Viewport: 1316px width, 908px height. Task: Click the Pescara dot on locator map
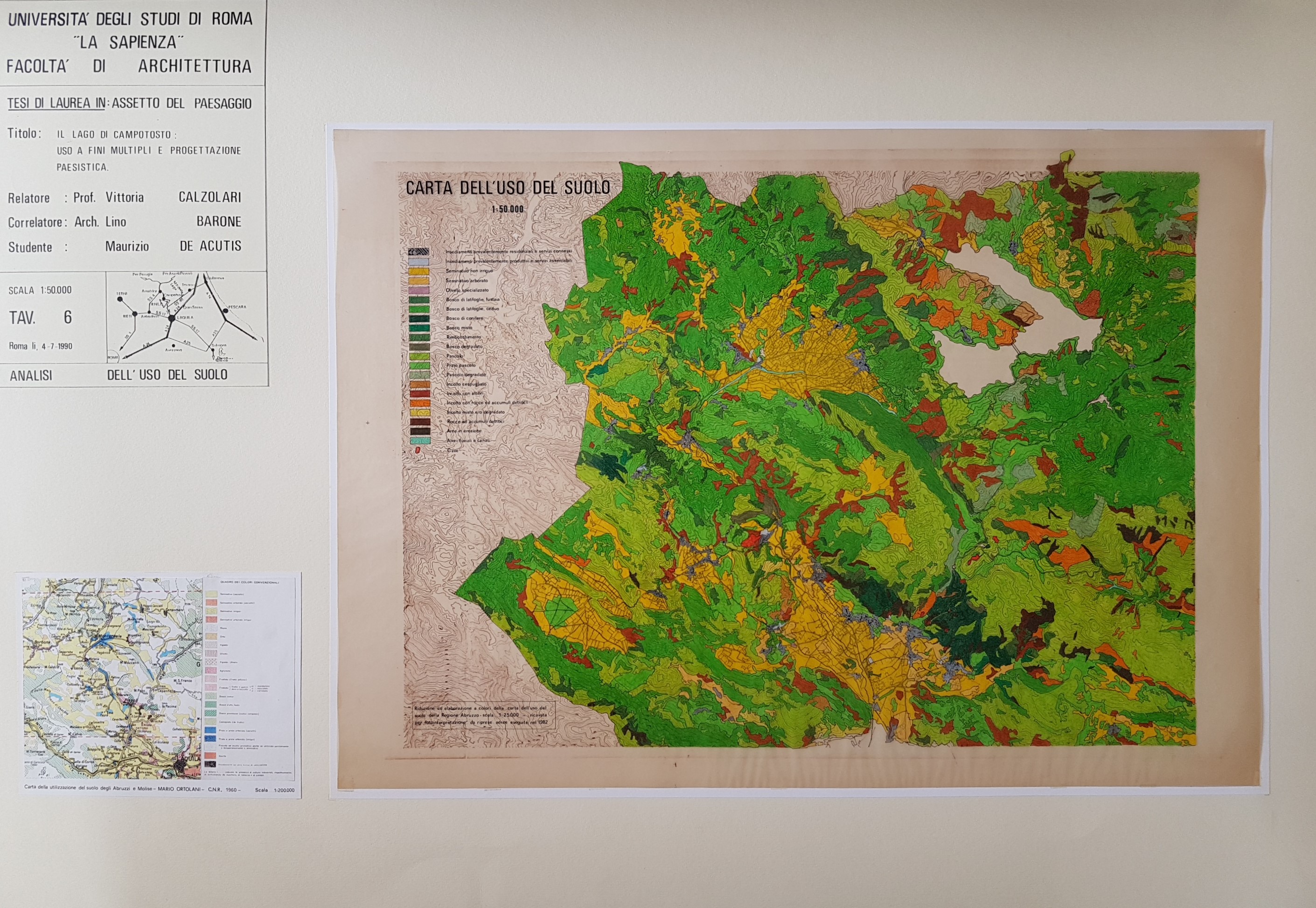[x=226, y=311]
